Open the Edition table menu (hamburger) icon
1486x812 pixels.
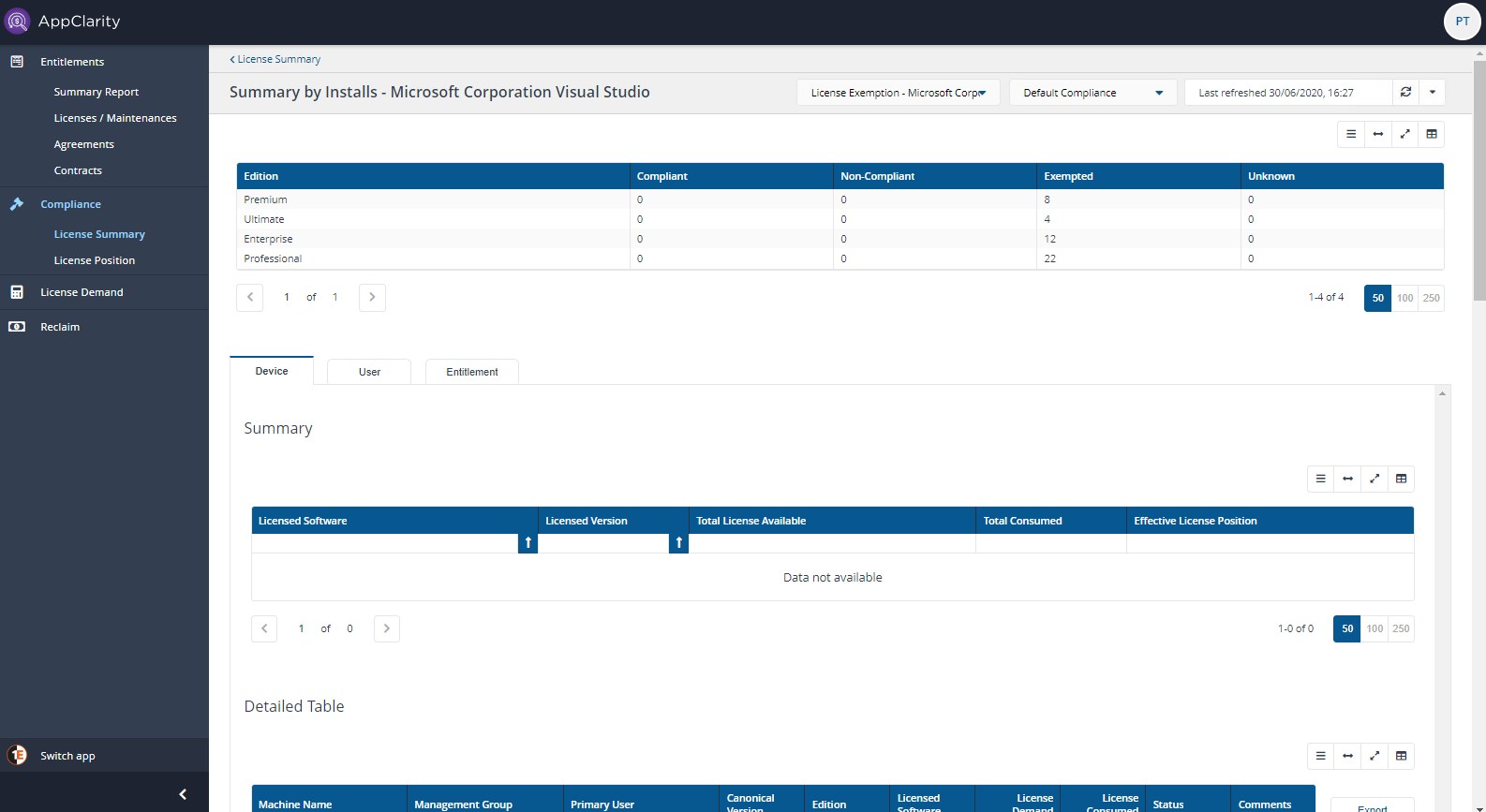pyautogui.click(x=1351, y=134)
